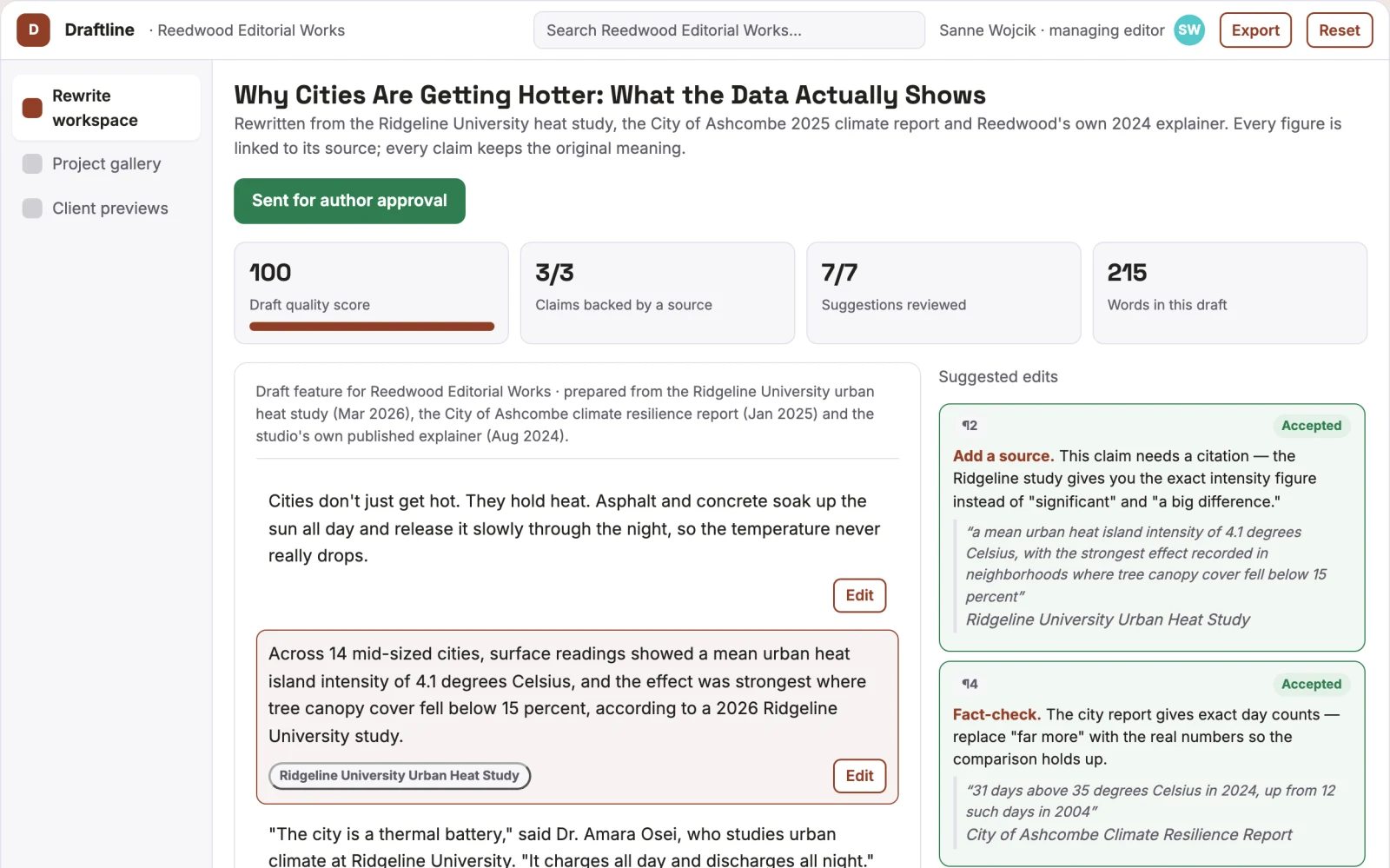Click the 'Sanne Wojcik · managing editor' label
Viewport: 1390px width, 868px height.
click(1051, 30)
